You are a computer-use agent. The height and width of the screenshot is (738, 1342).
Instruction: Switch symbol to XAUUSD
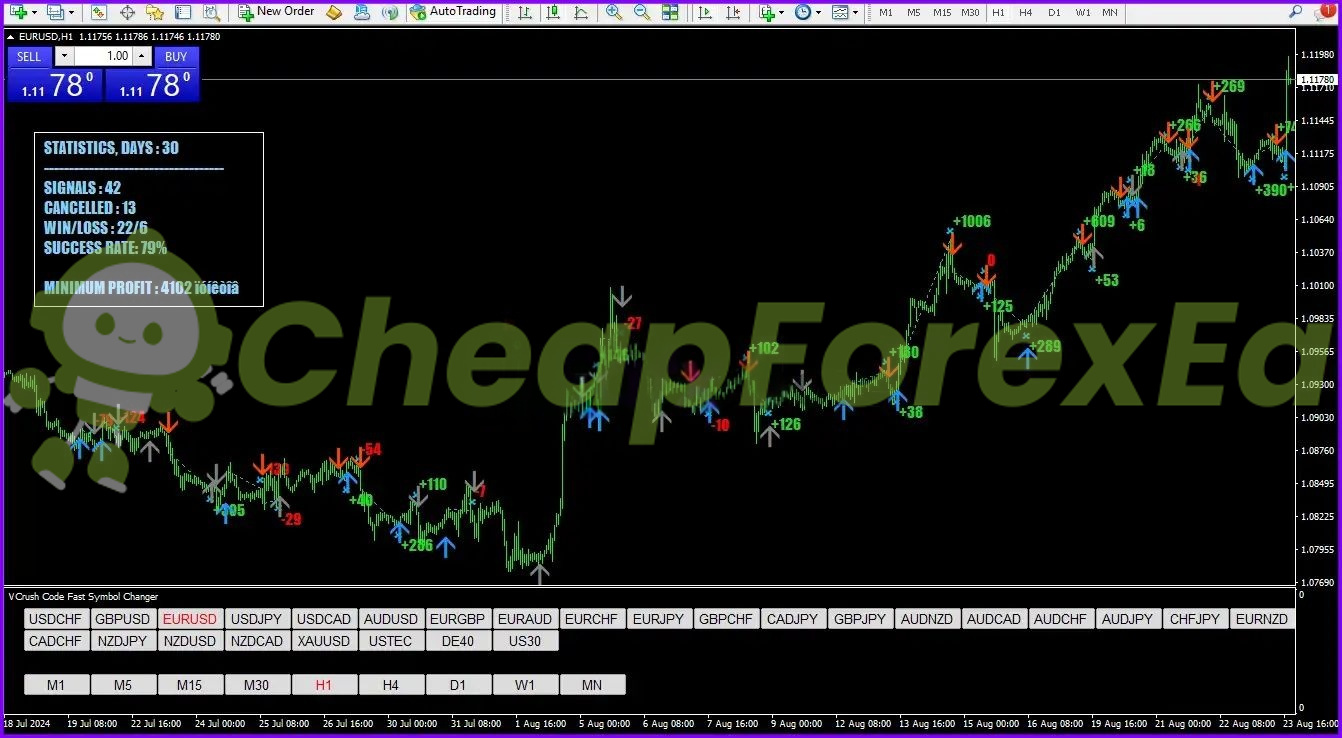click(x=324, y=641)
